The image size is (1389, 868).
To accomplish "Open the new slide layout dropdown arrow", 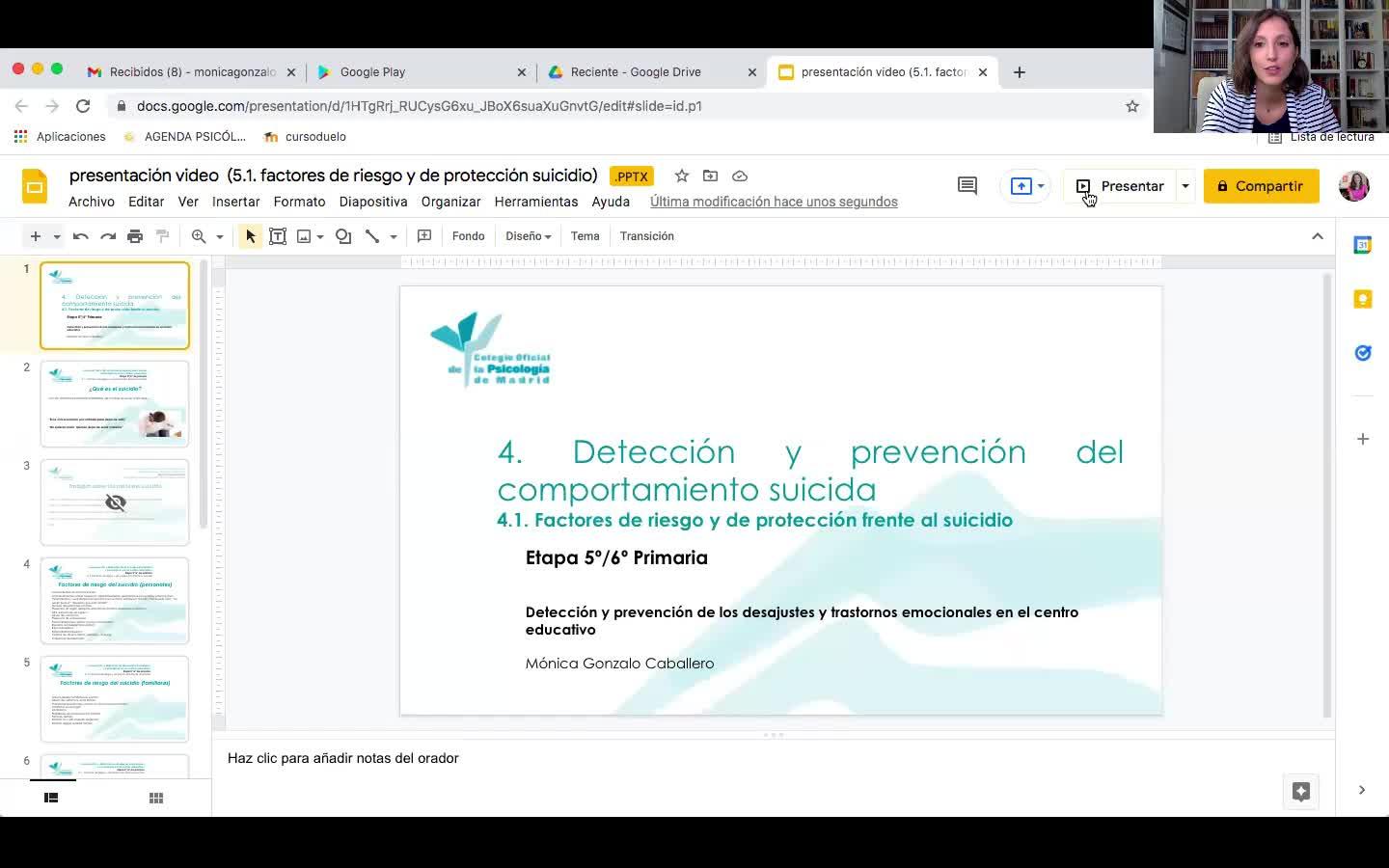I will tap(57, 236).
